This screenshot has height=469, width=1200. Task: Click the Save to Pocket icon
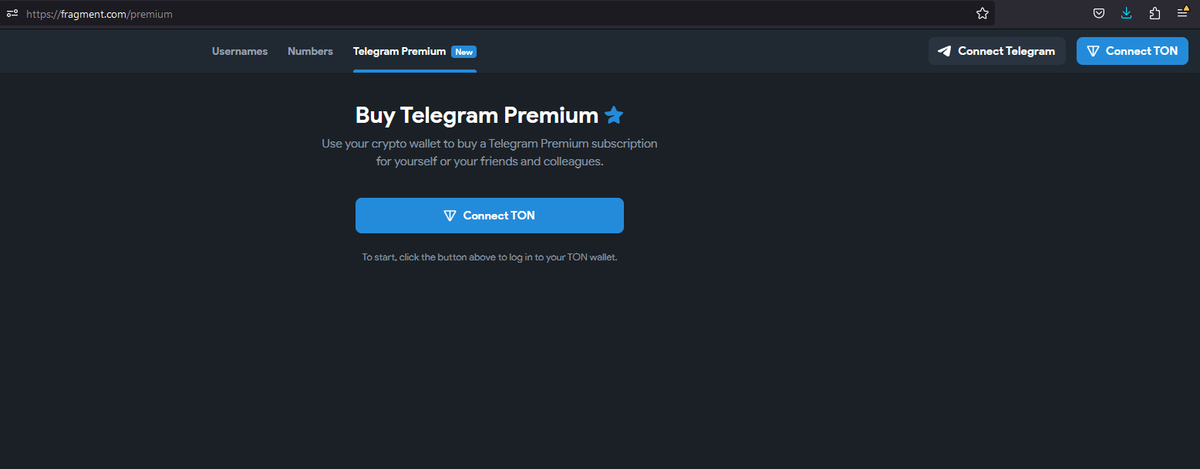[1098, 14]
